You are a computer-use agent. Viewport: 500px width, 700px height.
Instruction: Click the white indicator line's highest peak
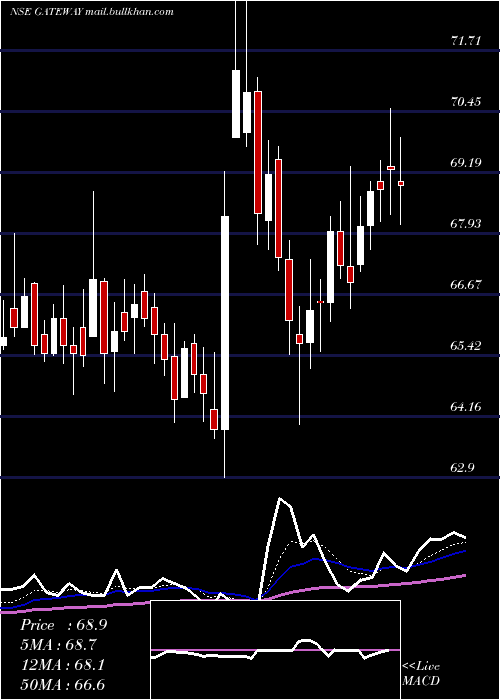point(280,498)
